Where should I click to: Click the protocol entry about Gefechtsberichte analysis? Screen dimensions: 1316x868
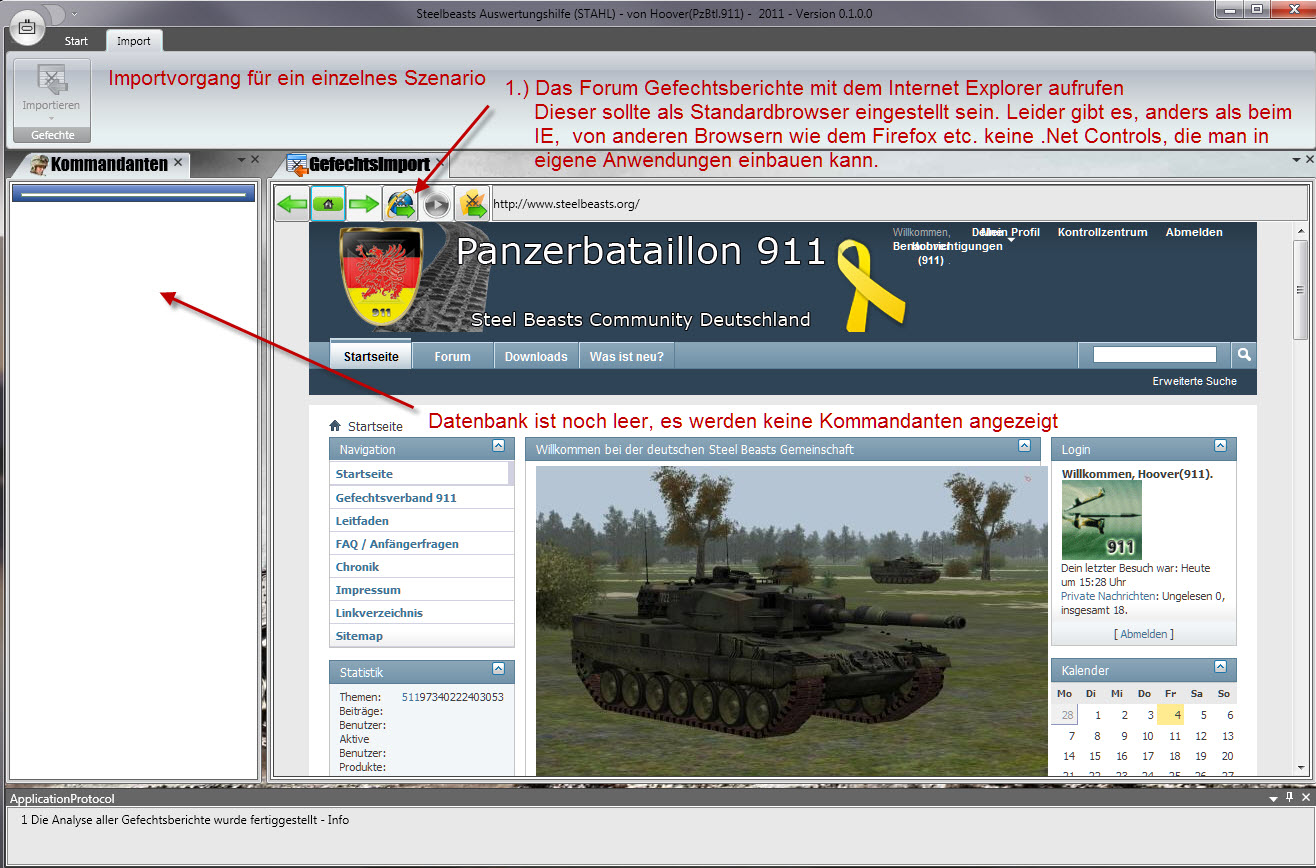(185, 820)
